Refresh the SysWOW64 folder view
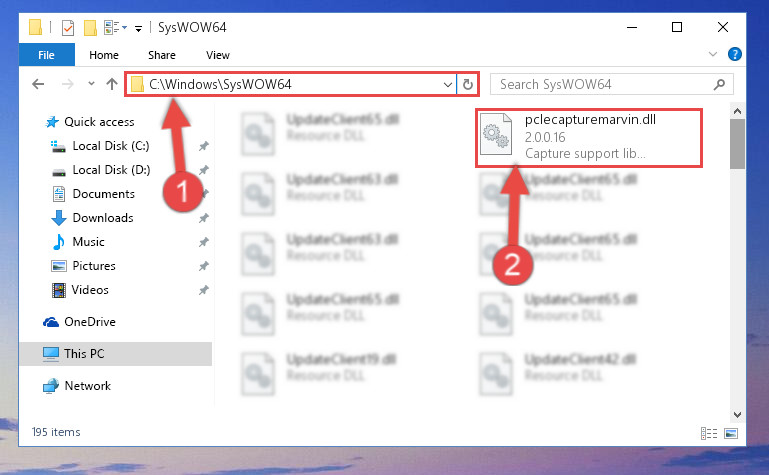 (x=468, y=84)
